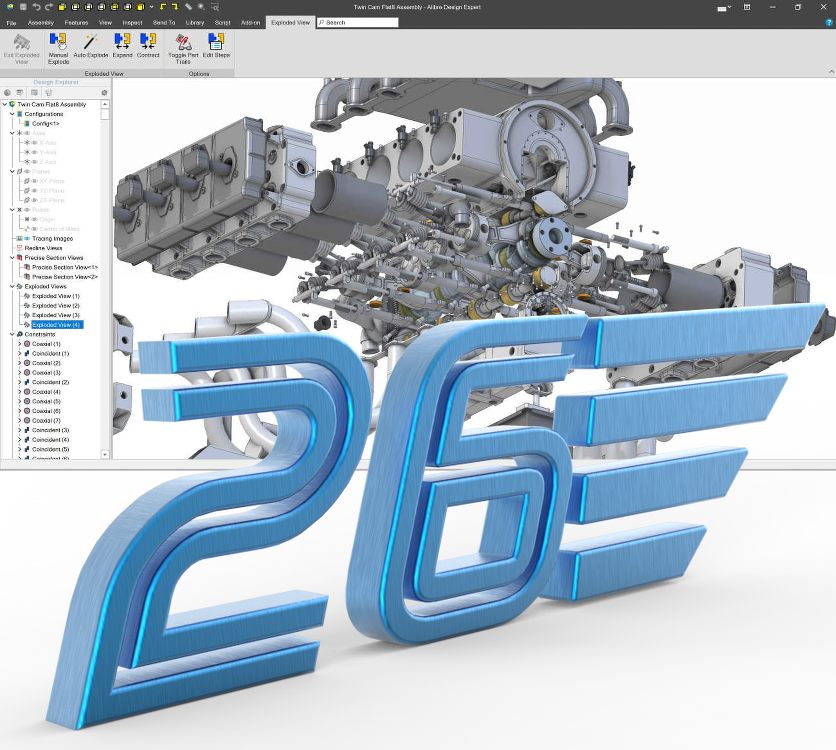836x750 pixels.
Task: Open the Assembly ribbon tab
Action: point(41,22)
